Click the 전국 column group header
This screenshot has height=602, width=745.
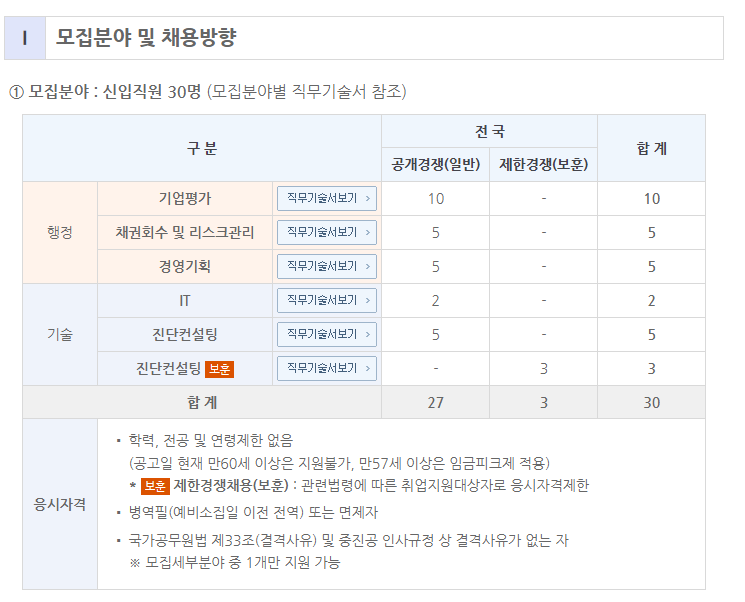(489, 131)
